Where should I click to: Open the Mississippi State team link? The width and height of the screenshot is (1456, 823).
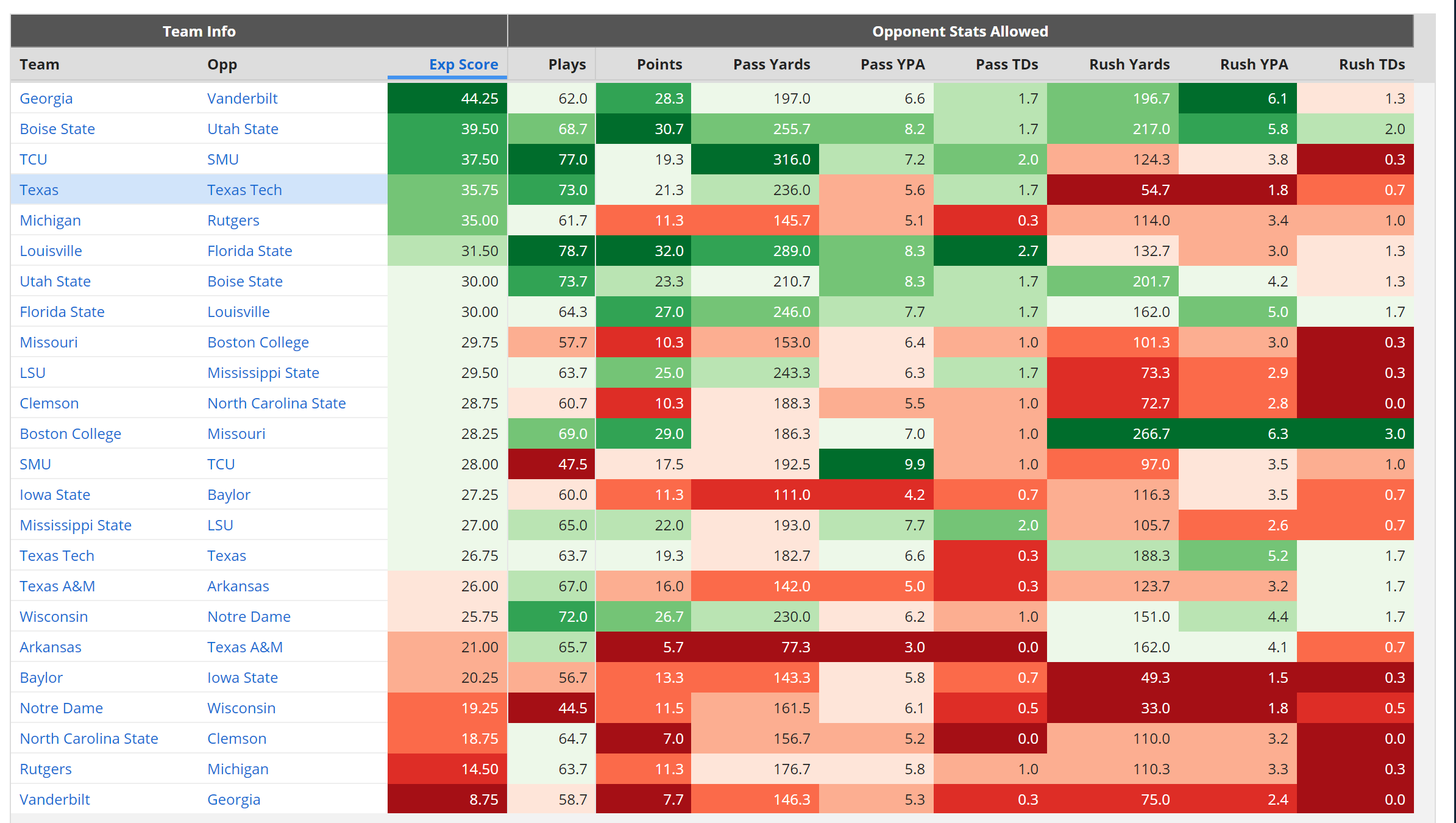coord(76,525)
